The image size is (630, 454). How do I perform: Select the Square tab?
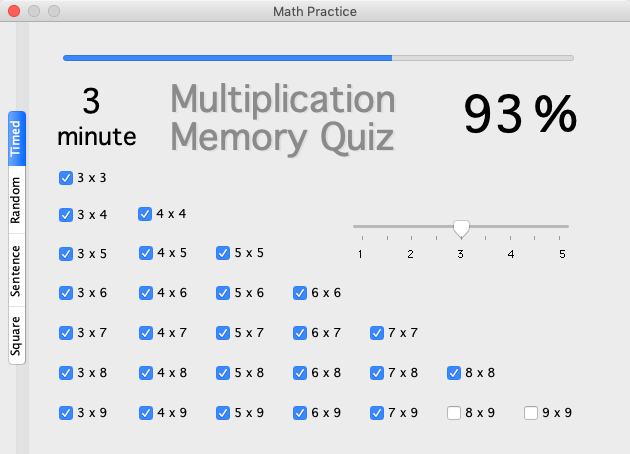[17, 335]
